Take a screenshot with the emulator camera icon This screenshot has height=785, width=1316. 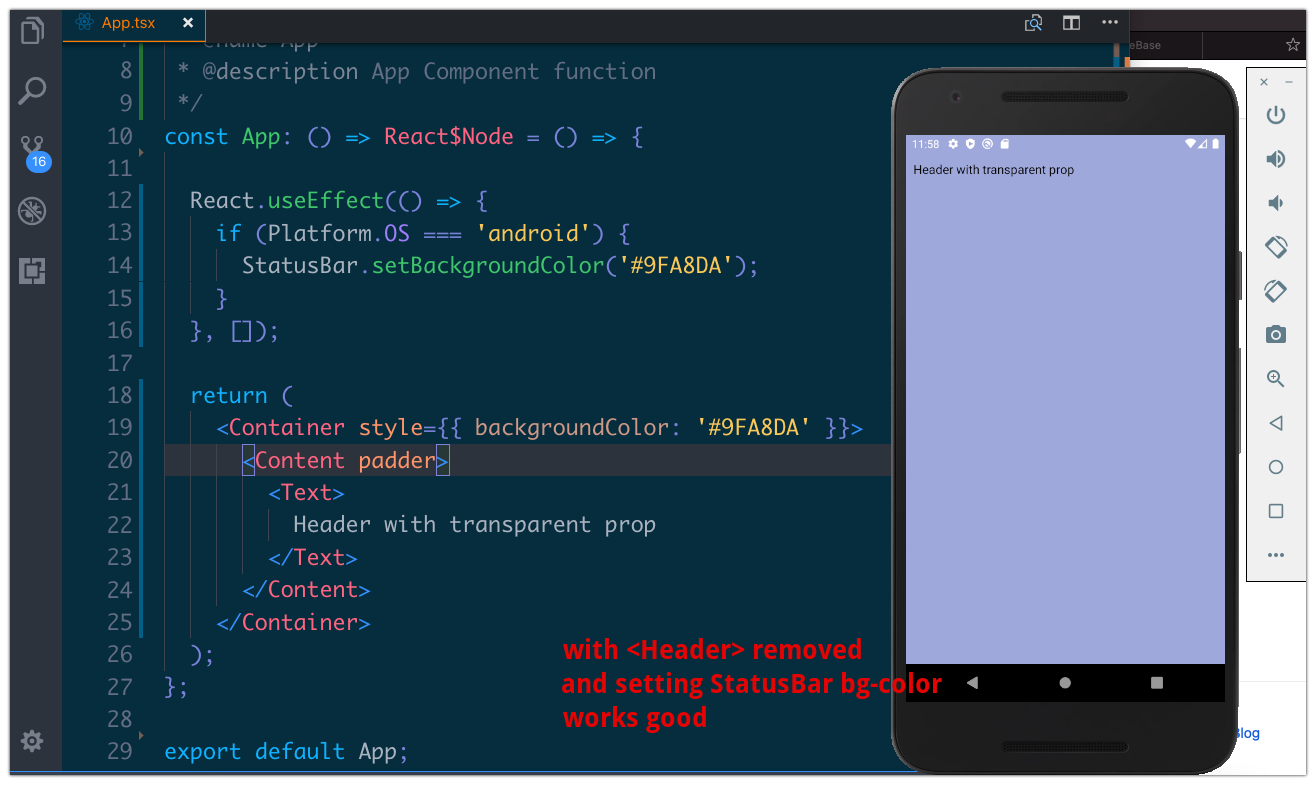tap(1276, 334)
